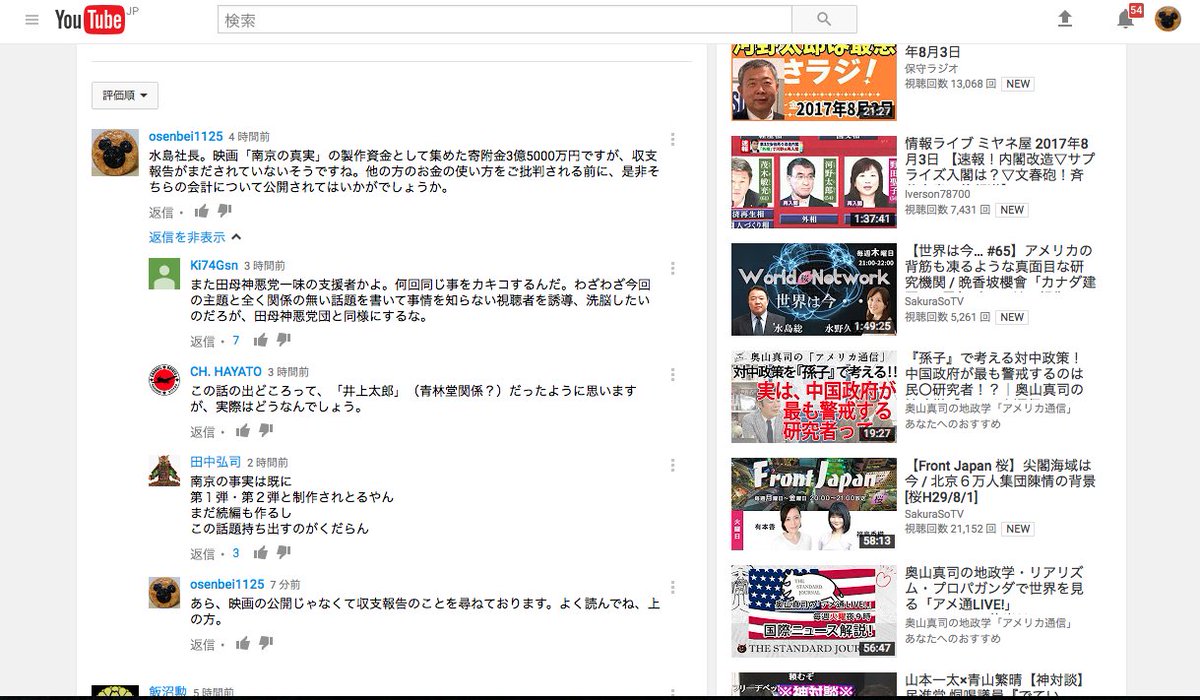1200x700 pixels.
Task: Reply to CH. HAYATO comment
Action: click(203, 432)
